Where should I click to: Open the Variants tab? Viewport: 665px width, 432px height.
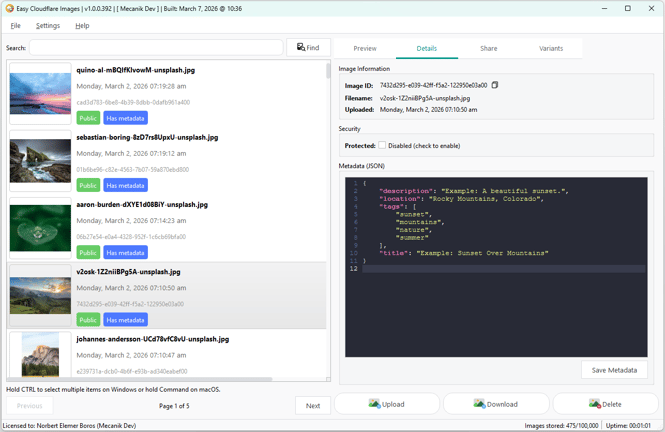(x=551, y=48)
